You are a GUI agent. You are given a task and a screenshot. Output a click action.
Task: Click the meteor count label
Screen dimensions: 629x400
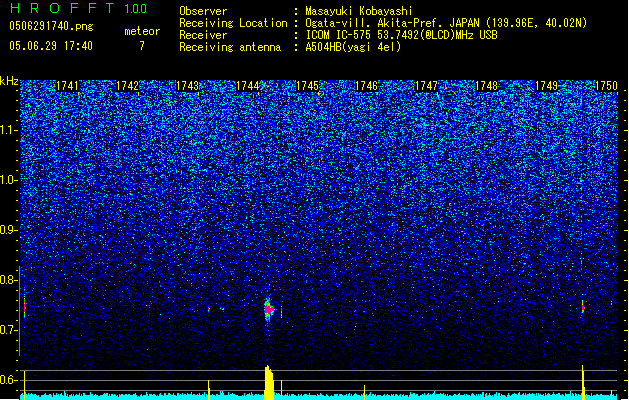[x=142, y=31]
